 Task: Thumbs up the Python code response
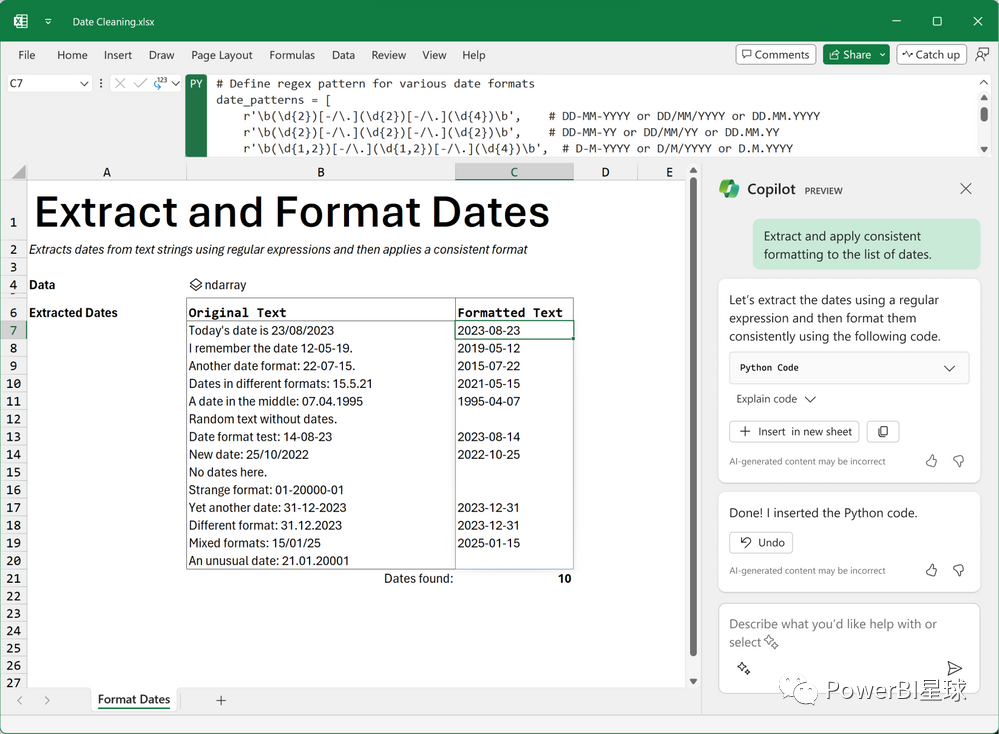click(931, 461)
